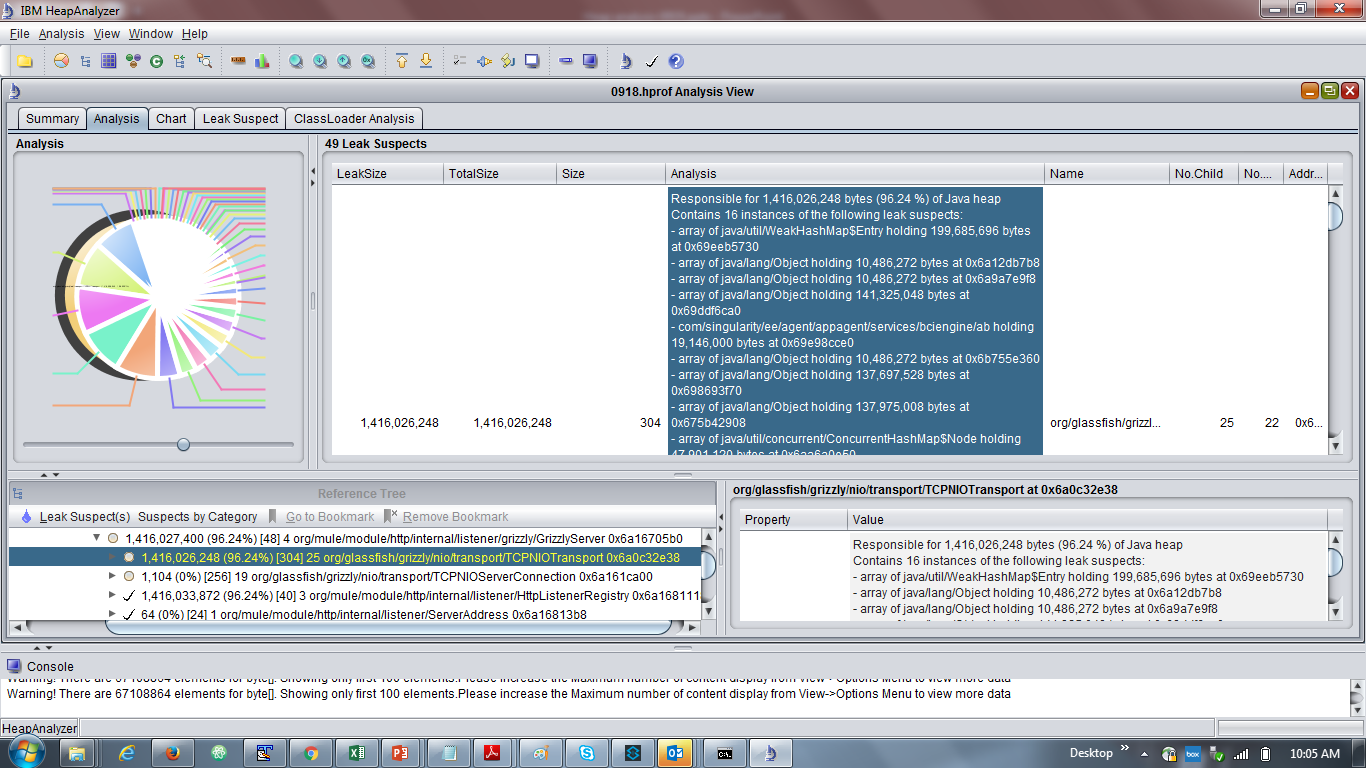Expand the HttpListenerRegistry tree node
Image resolution: width=1366 pixels, height=768 pixels.
112,596
